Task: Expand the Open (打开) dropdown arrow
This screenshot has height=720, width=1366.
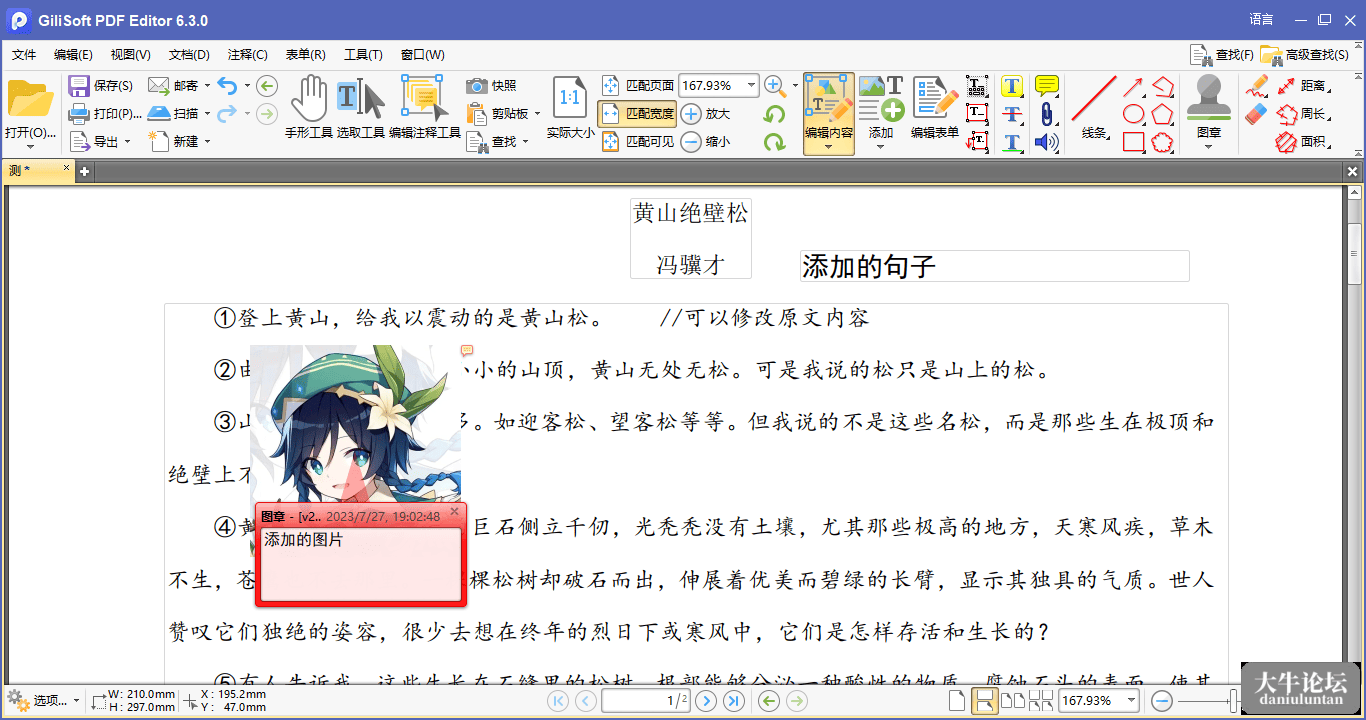Action: [x=30, y=147]
